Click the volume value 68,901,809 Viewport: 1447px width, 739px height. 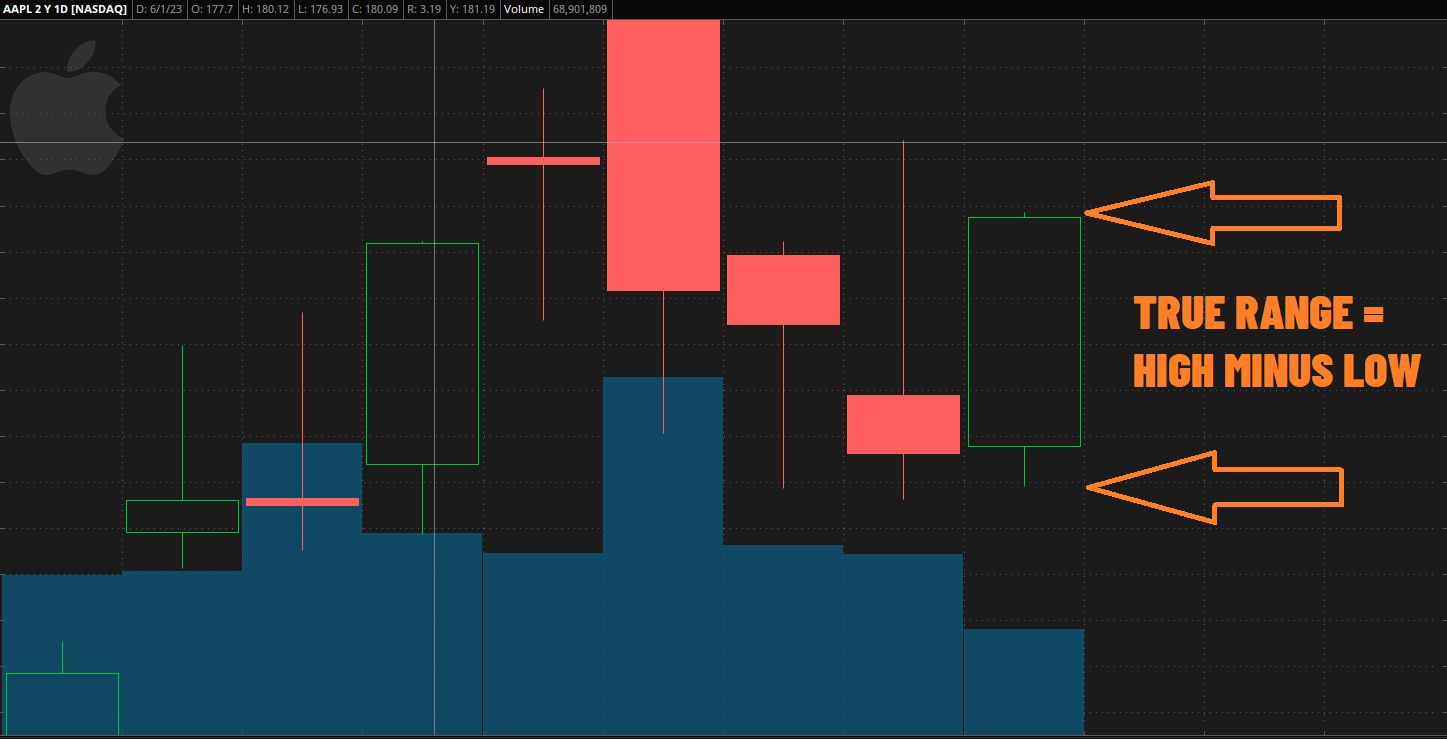pos(580,9)
